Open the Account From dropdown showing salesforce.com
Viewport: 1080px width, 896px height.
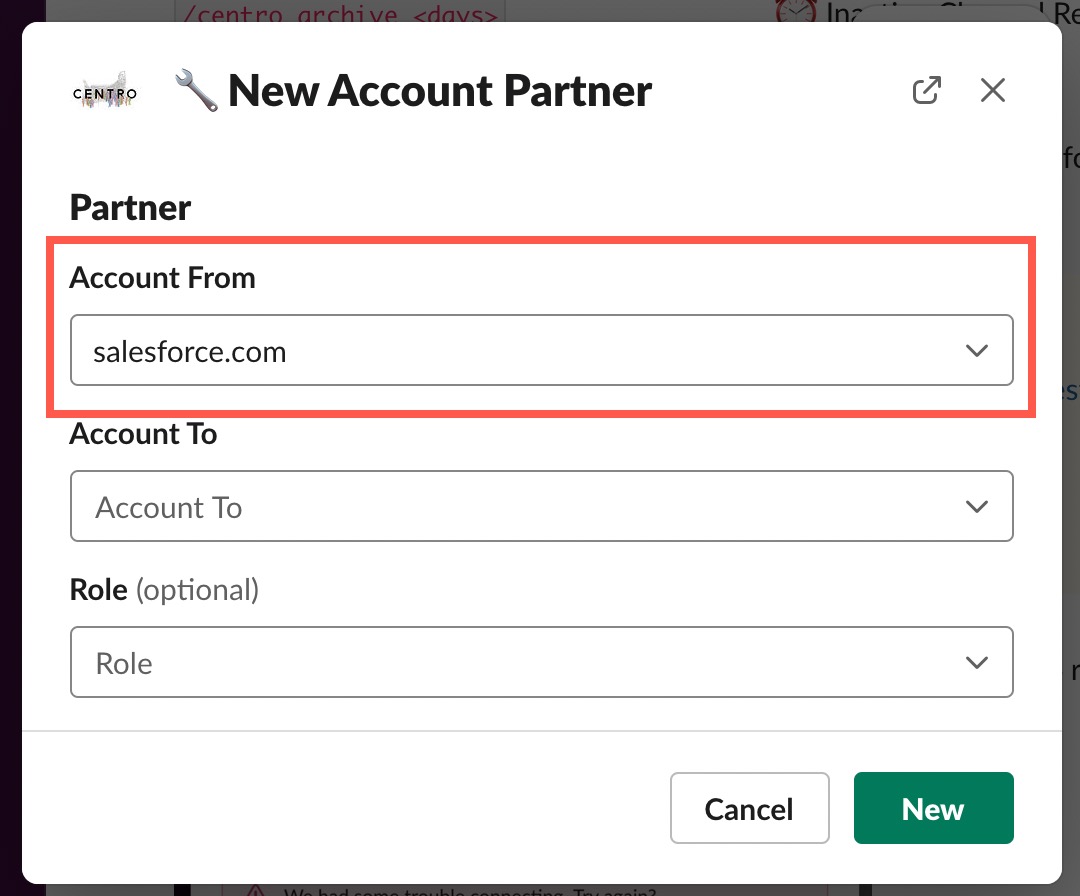tap(541, 351)
